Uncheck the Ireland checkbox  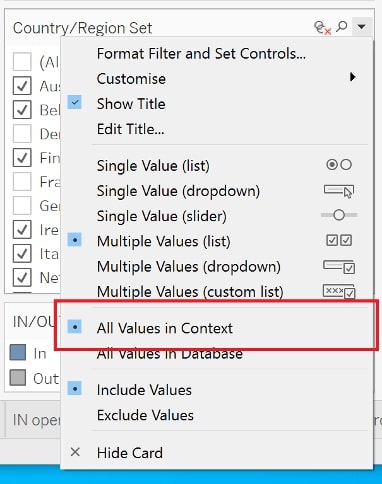(22, 229)
